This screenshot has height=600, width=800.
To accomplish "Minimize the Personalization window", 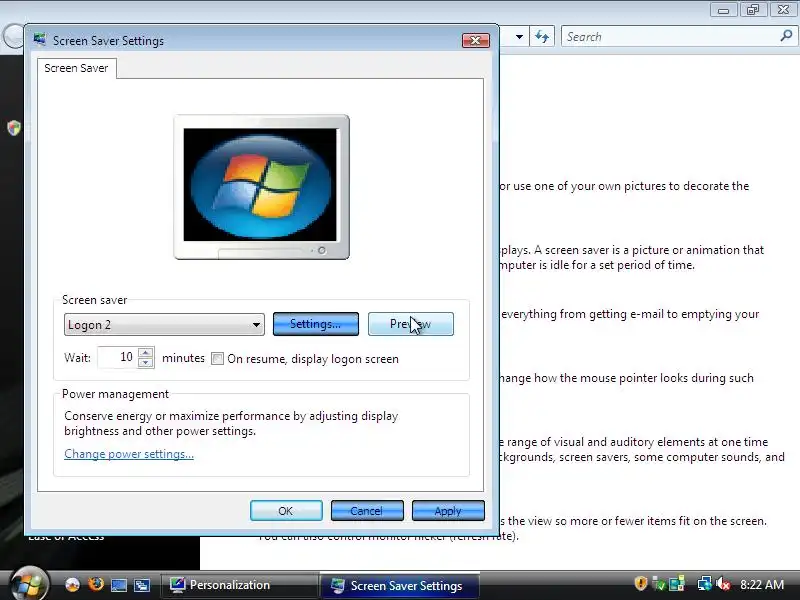I will (x=723, y=10).
